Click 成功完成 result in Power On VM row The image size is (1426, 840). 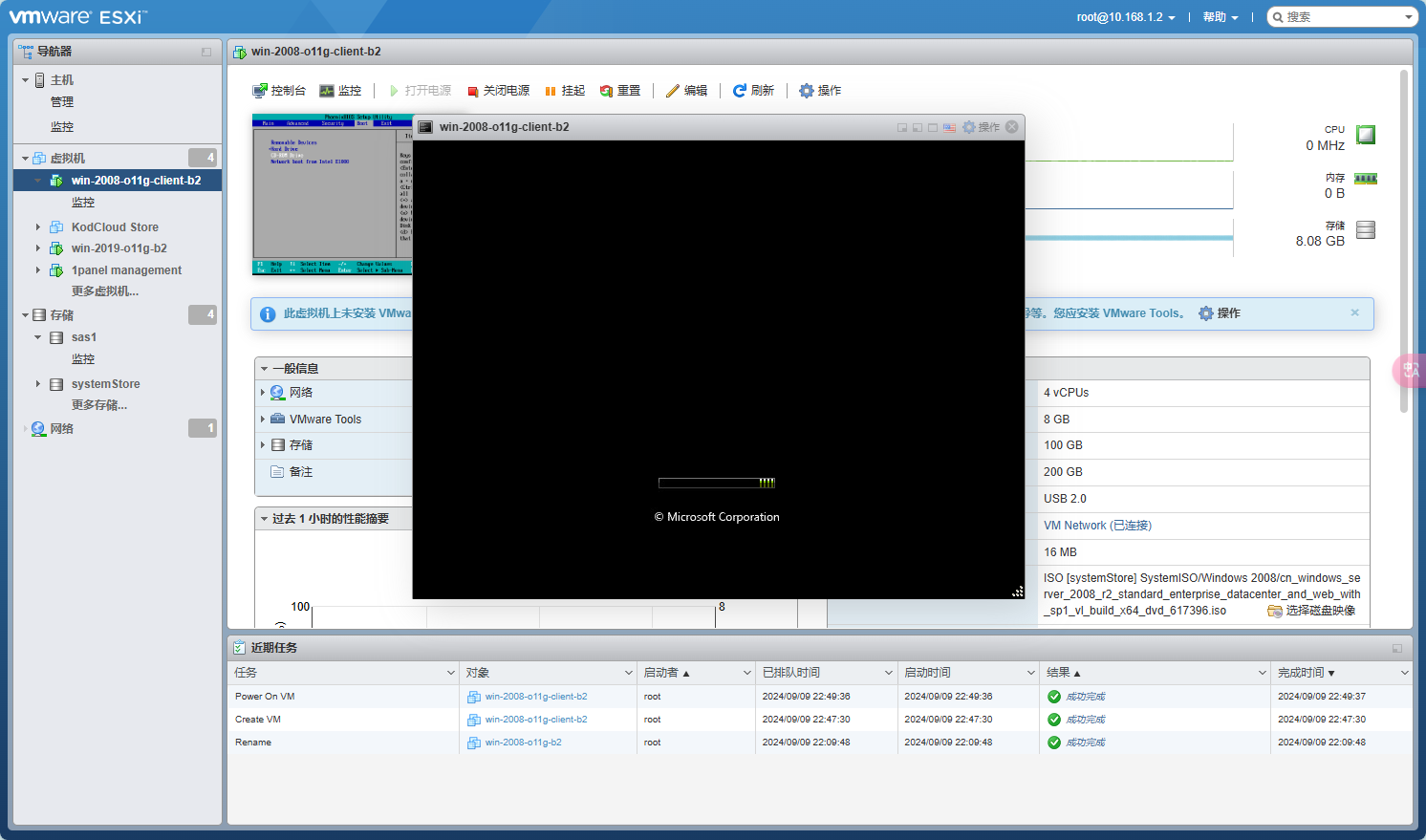coord(1086,697)
